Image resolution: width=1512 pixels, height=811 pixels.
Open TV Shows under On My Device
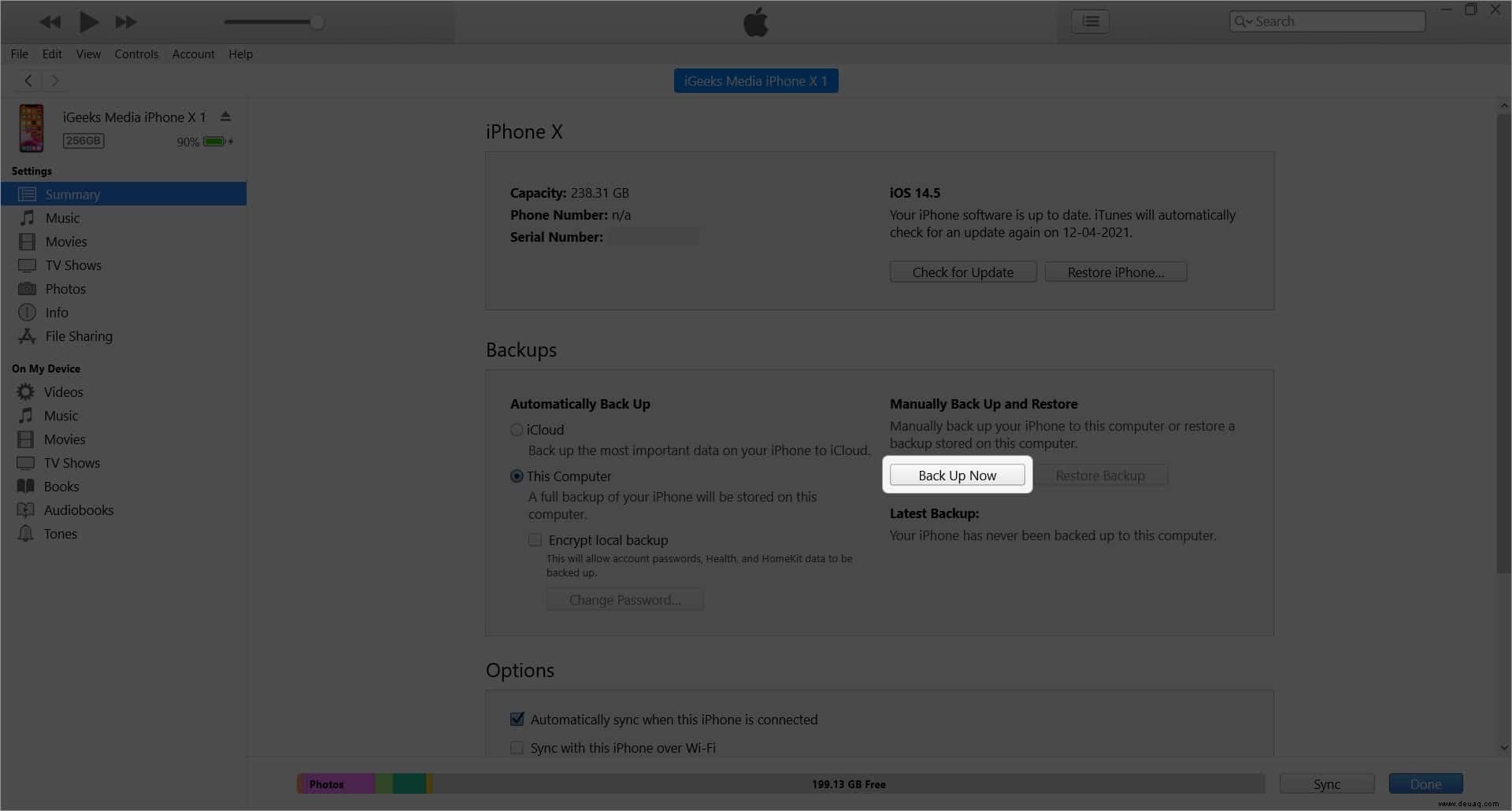pyautogui.click(x=124, y=463)
